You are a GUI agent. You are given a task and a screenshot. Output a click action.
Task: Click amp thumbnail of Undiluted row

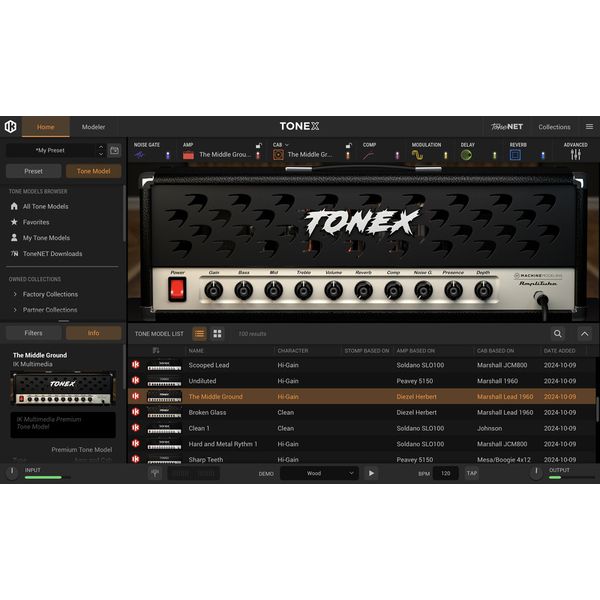165,381
